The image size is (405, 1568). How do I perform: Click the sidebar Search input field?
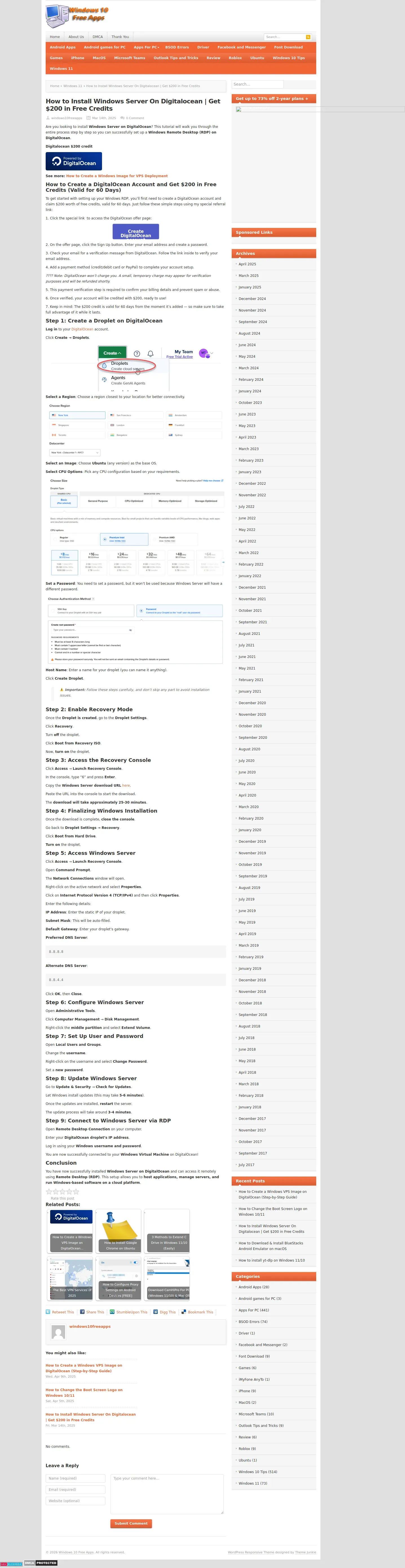click(258, 84)
